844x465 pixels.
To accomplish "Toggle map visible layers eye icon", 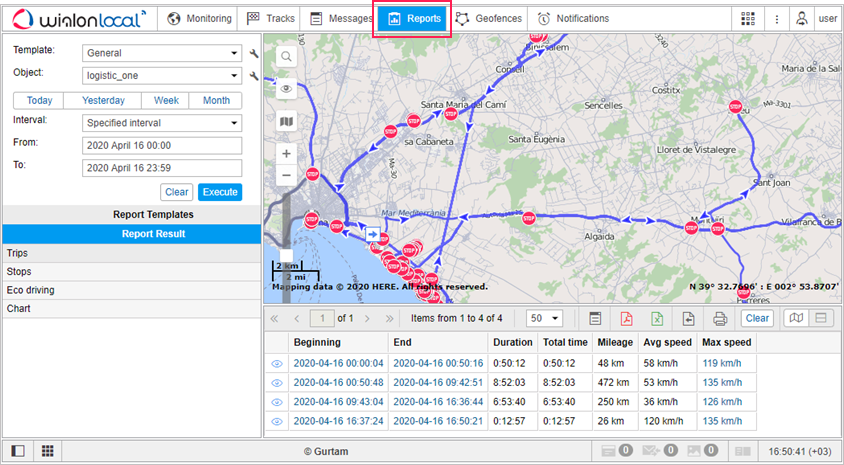I will [286, 89].
